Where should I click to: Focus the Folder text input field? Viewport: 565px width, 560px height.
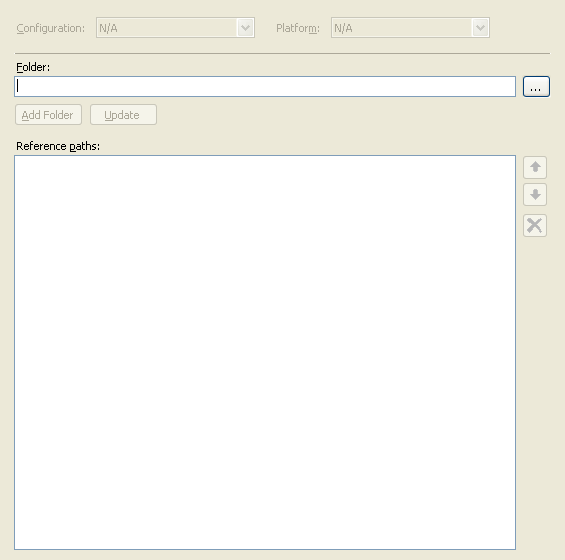tap(265, 86)
